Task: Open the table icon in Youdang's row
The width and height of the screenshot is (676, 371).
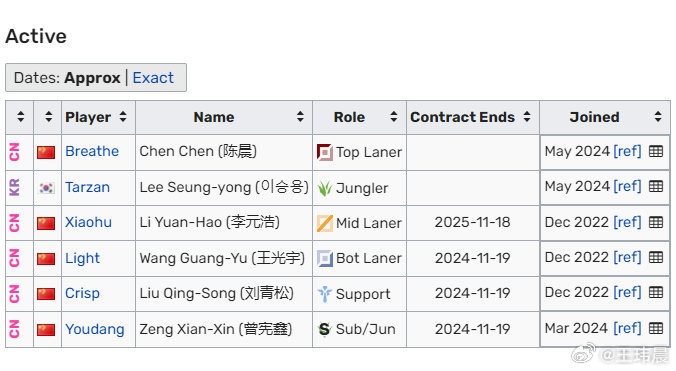Action: (656, 328)
